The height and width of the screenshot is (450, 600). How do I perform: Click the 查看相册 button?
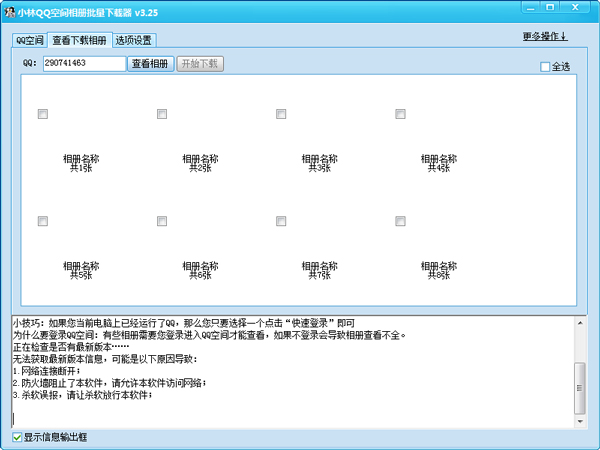coord(150,64)
